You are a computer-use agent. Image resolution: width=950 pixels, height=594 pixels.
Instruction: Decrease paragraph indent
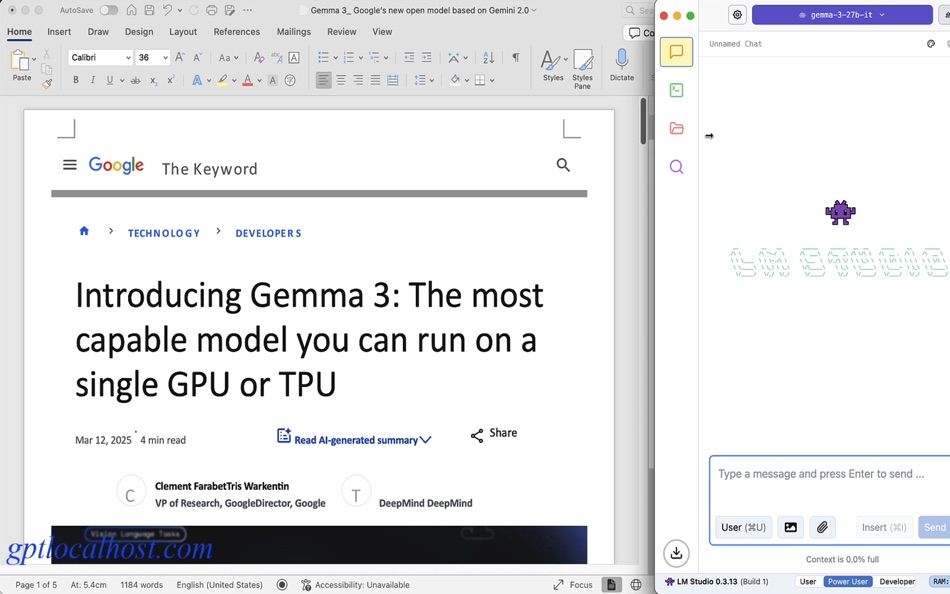tap(409, 58)
